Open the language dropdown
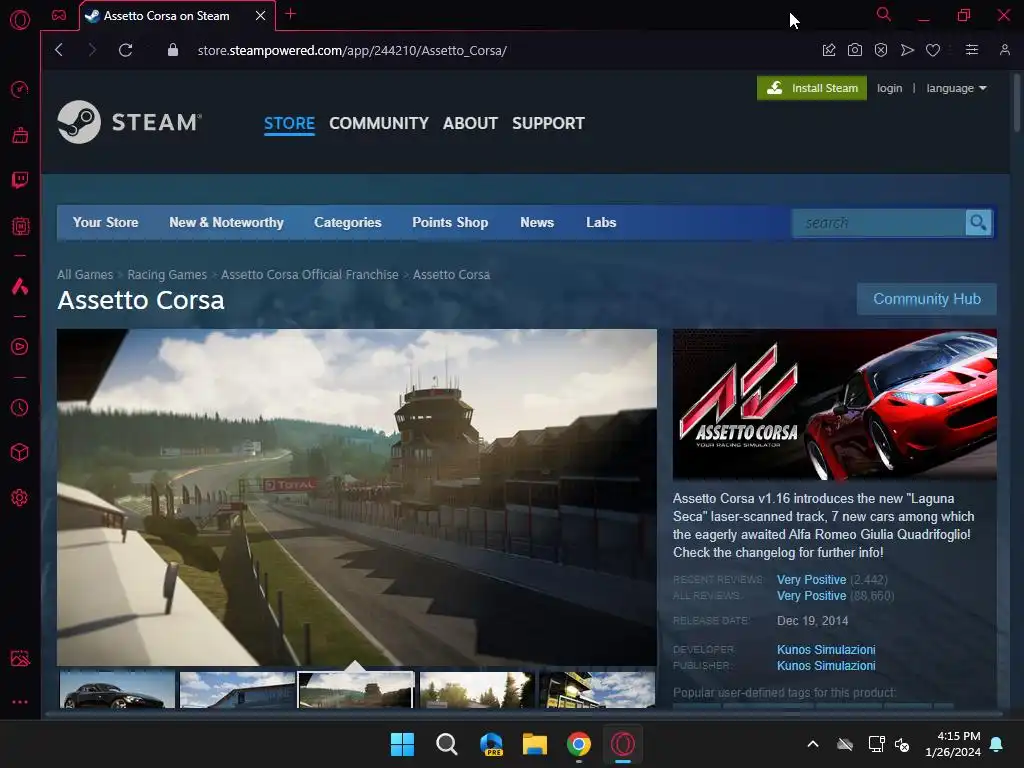This screenshot has width=1024, height=768. pos(956,88)
